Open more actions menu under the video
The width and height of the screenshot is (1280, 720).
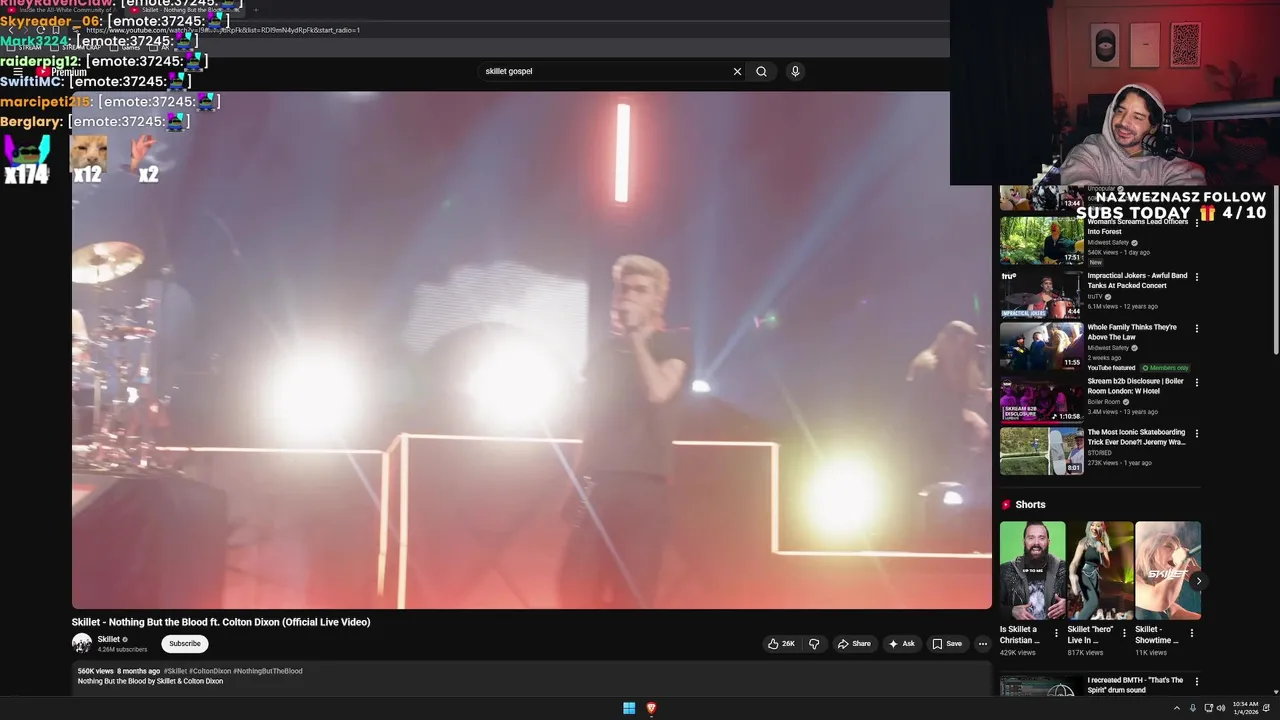click(x=982, y=644)
